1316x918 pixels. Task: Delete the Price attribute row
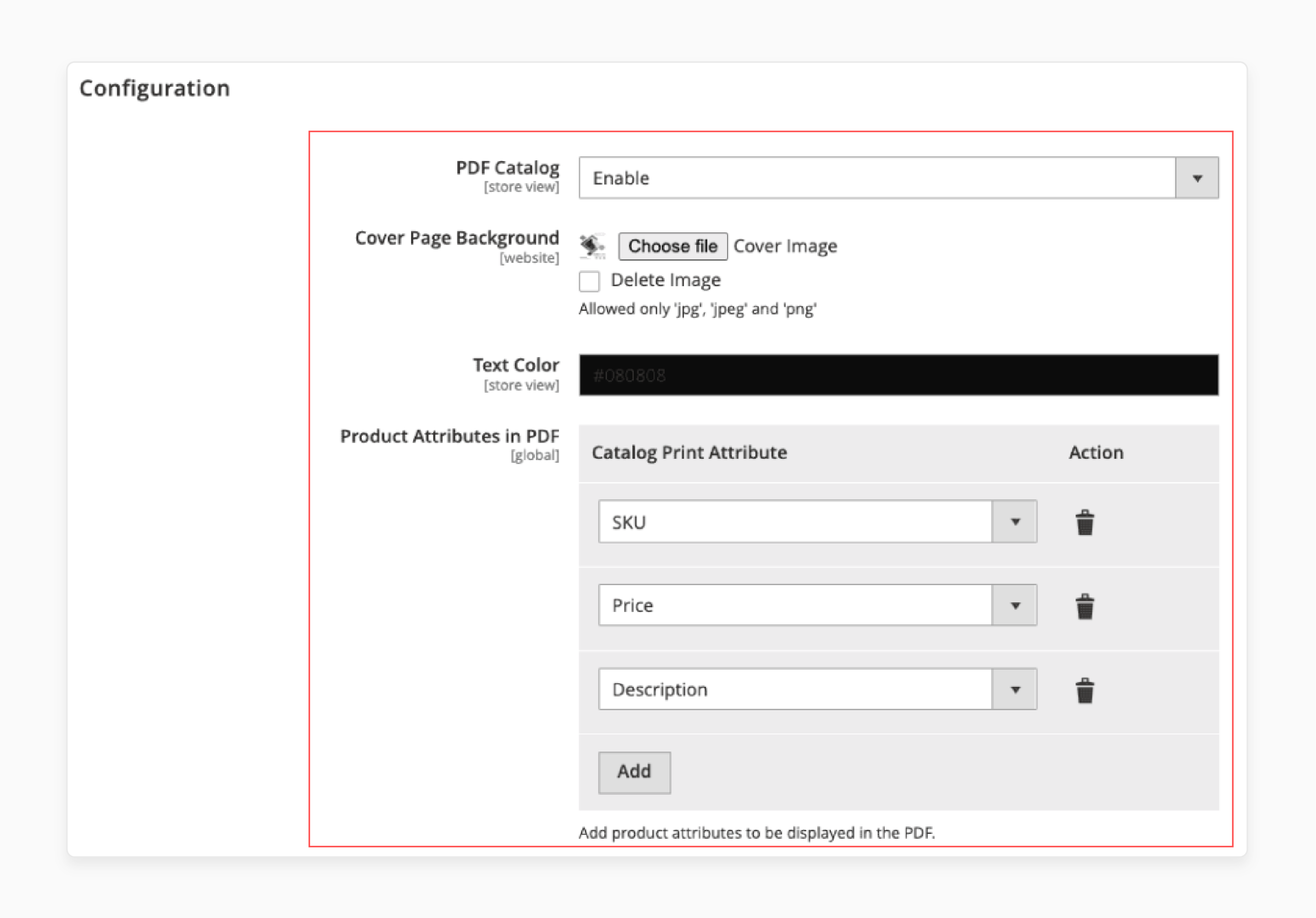[x=1084, y=606]
